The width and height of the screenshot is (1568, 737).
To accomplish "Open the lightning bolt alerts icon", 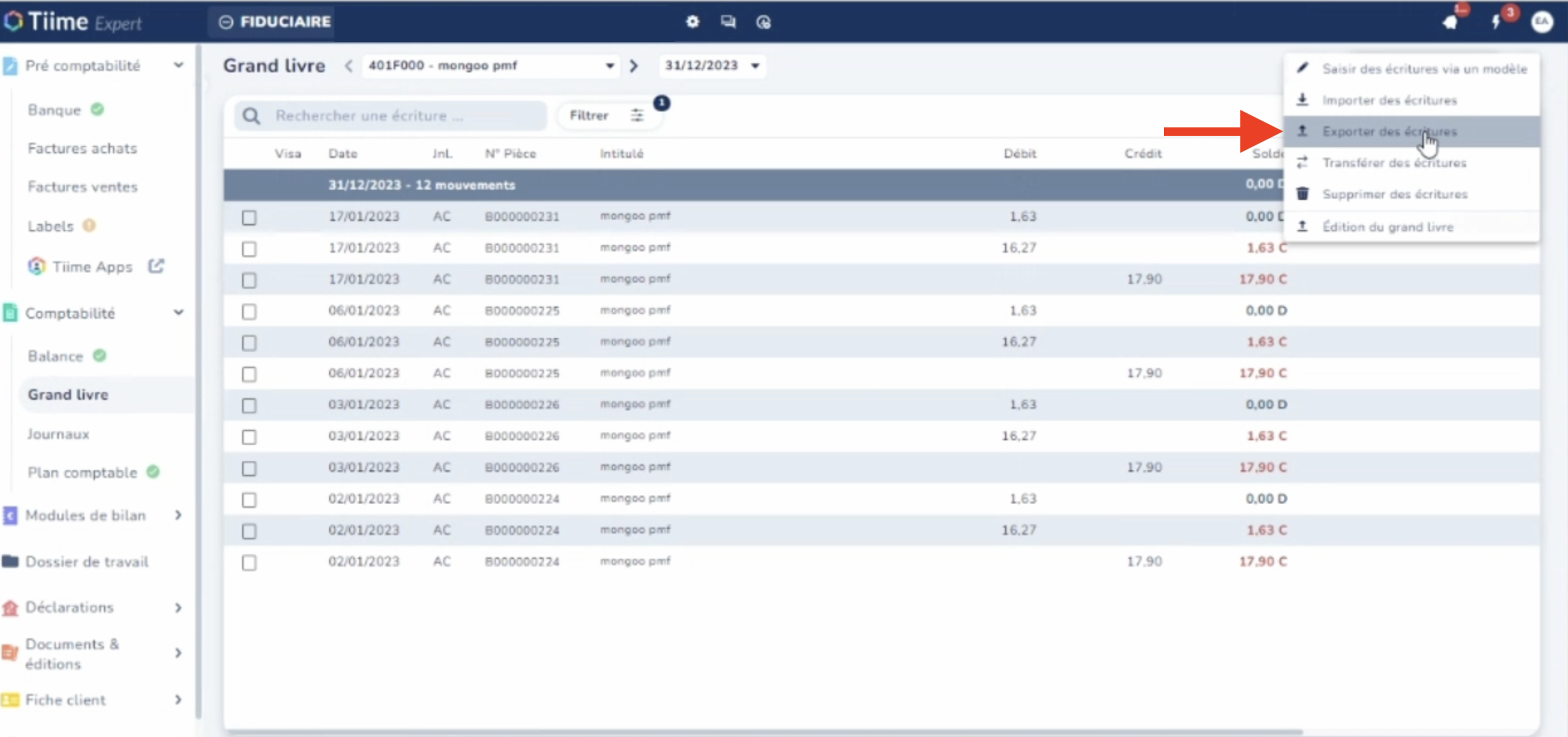I will [x=1496, y=22].
